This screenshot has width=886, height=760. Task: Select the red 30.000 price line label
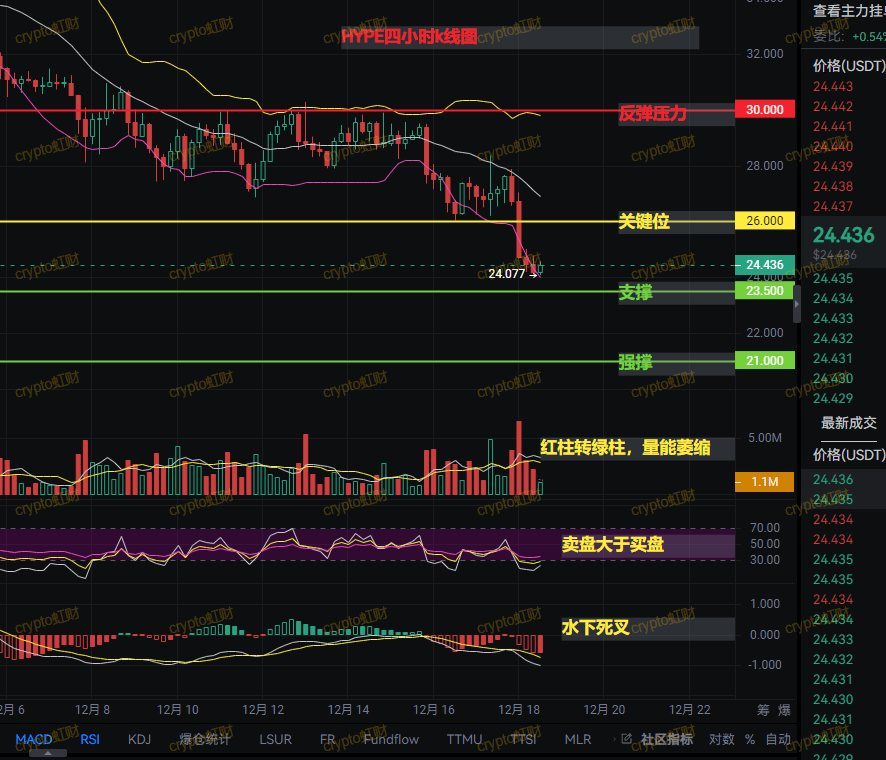click(765, 110)
